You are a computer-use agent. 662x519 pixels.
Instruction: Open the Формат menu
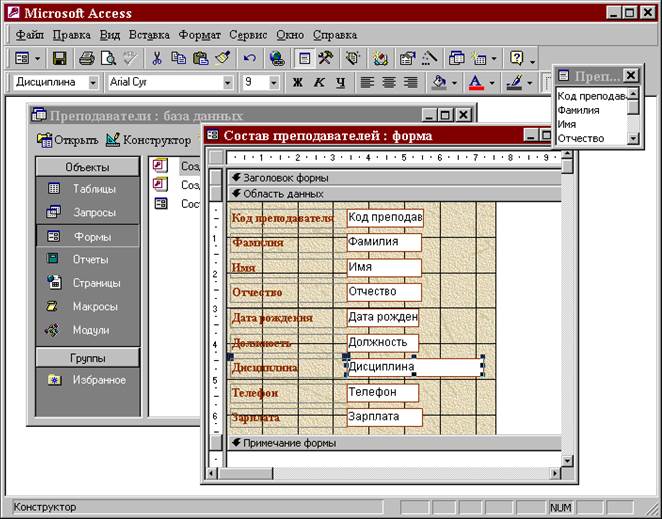tap(199, 35)
